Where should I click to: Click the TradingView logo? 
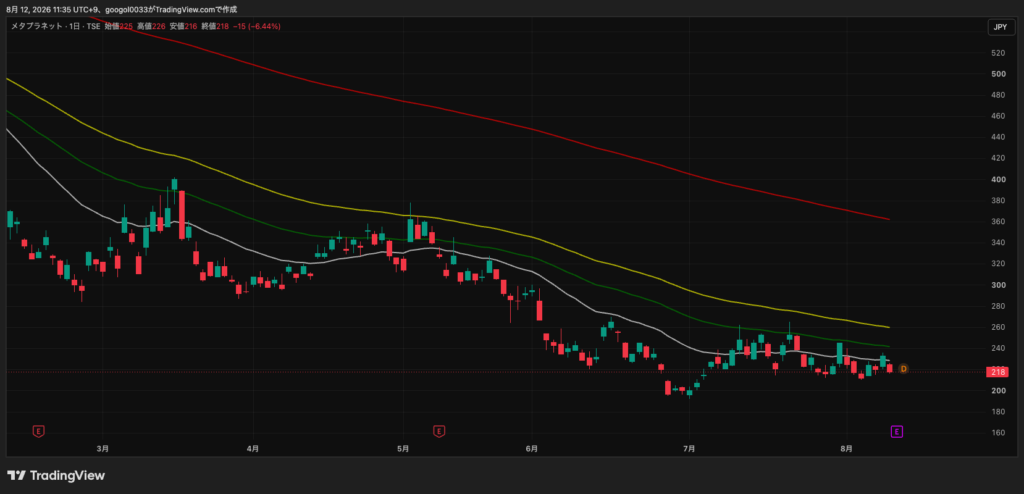pos(56,475)
